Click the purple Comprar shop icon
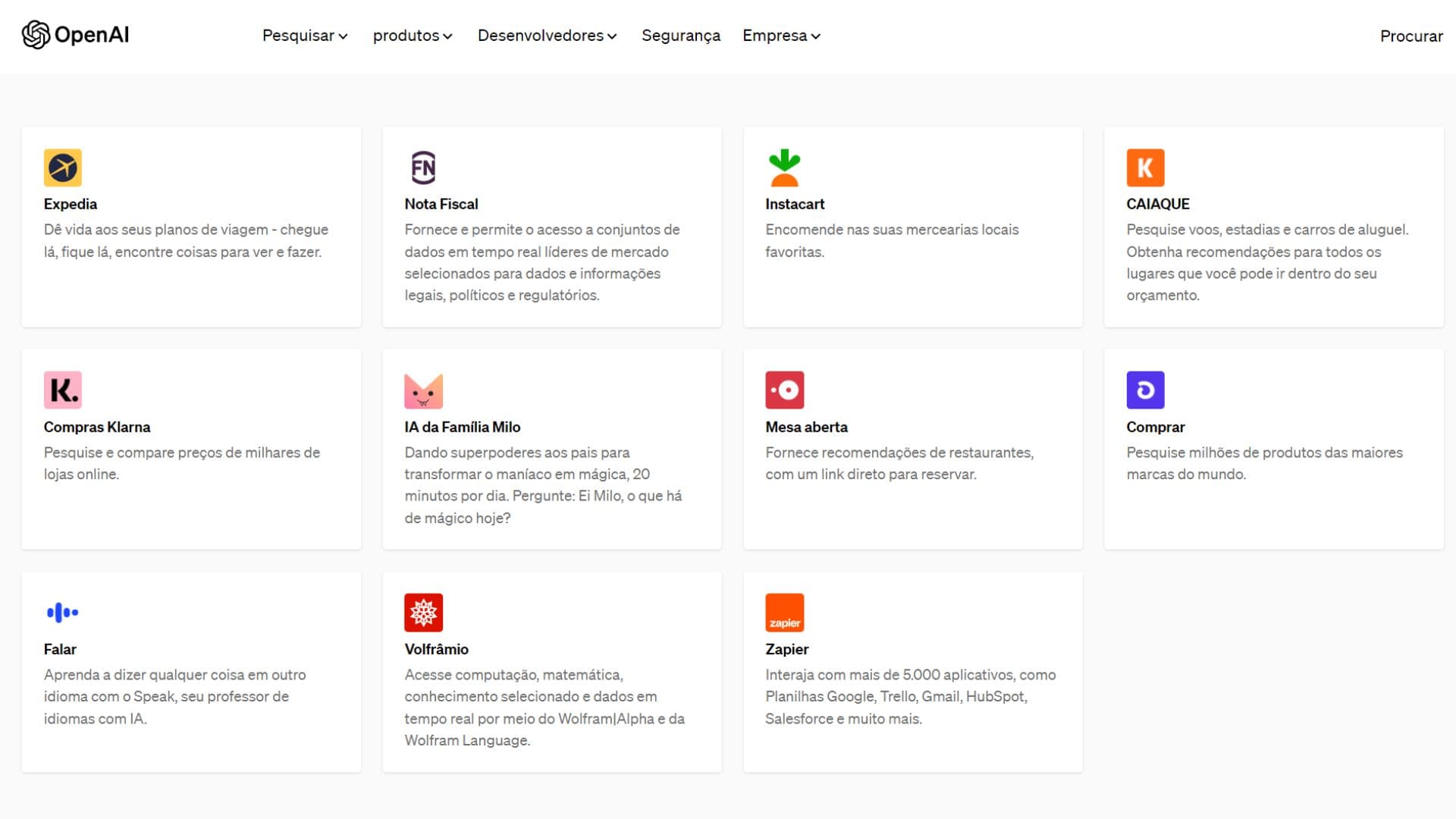The height and width of the screenshot is (819, 1456). (1145, 390)
